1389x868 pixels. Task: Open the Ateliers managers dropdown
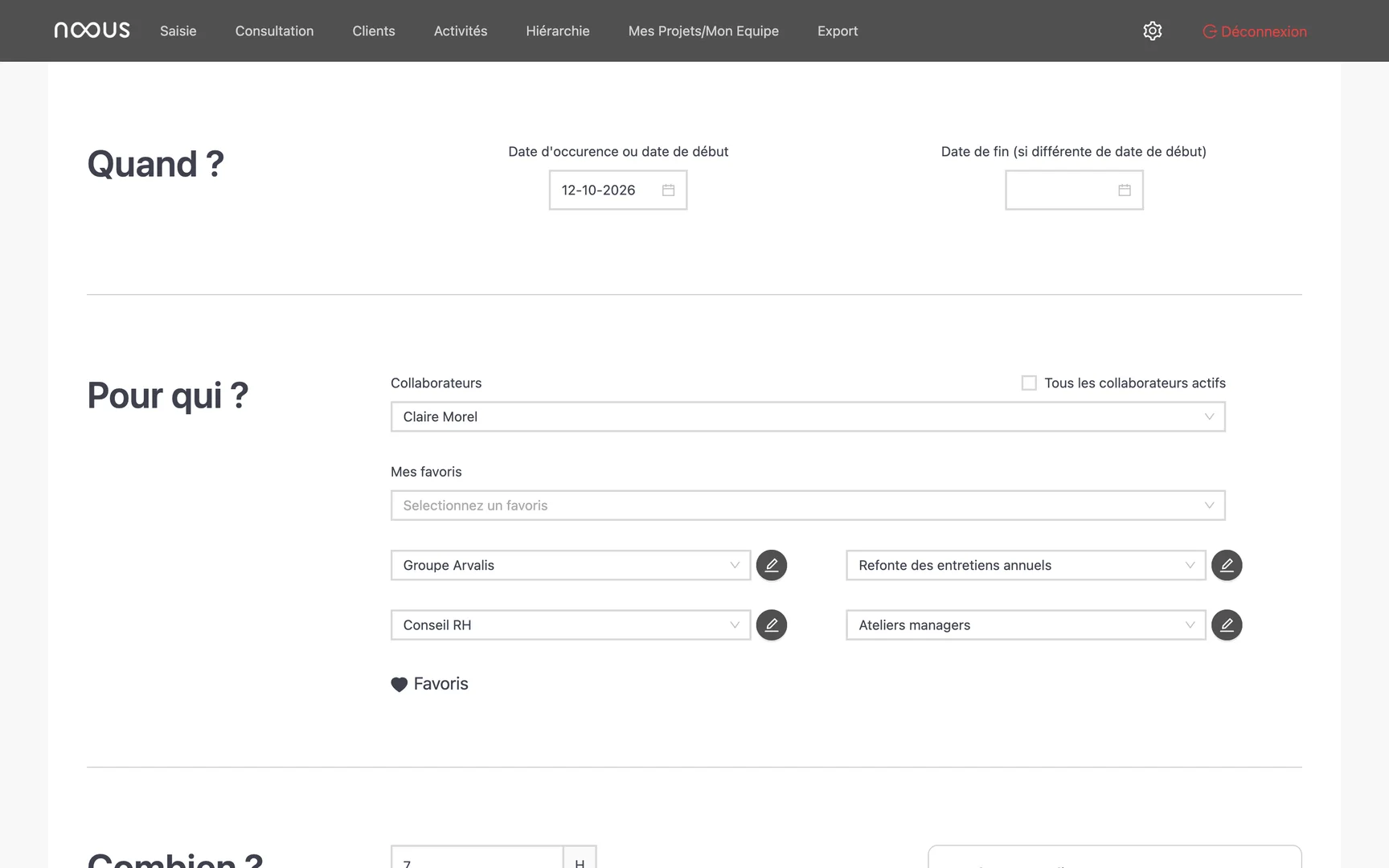(1026, 625)
